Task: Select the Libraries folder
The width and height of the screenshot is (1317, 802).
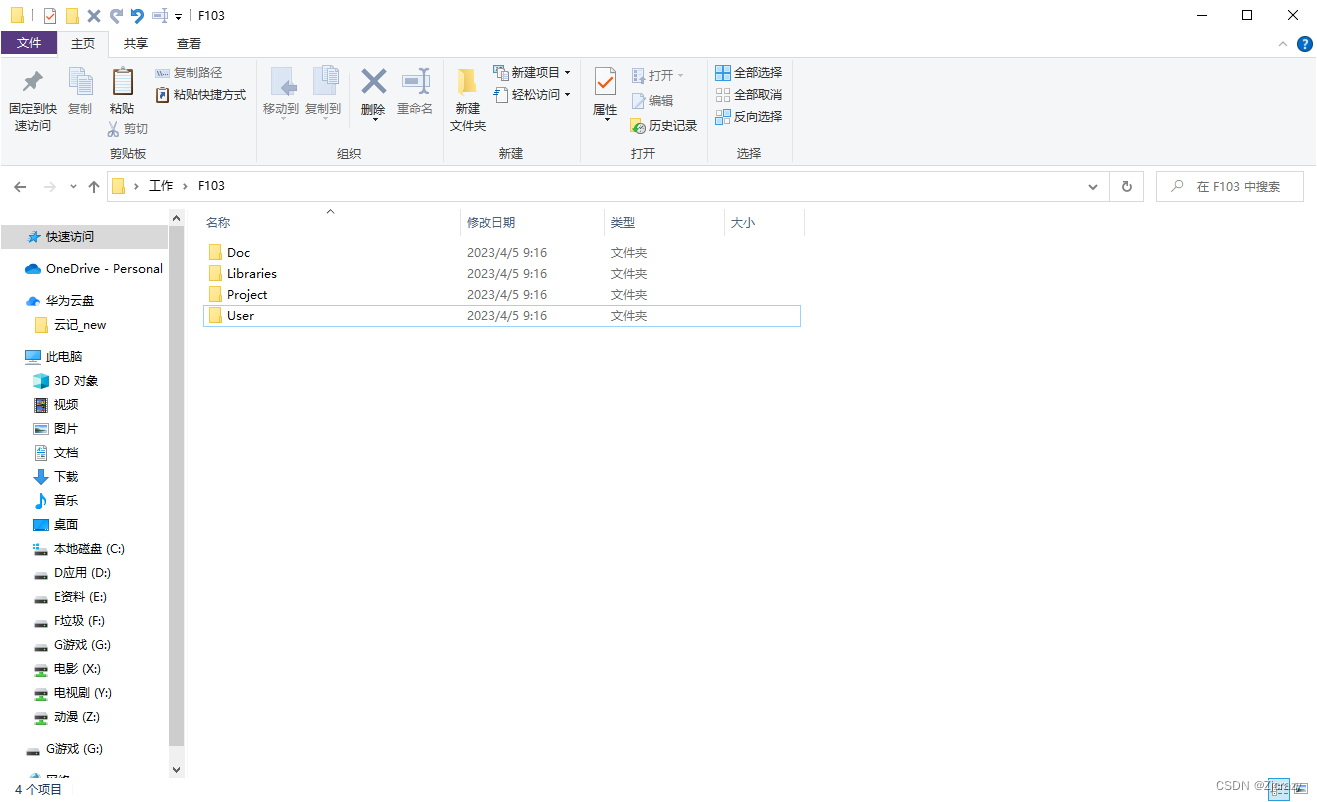Action: pos(501,274)
